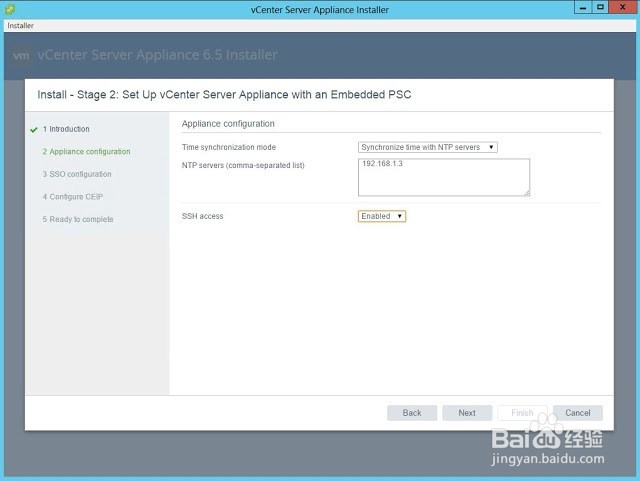This screenshot has height=481, width=640.
Task: Click the Next button
Action: click(x=467, y=413)
